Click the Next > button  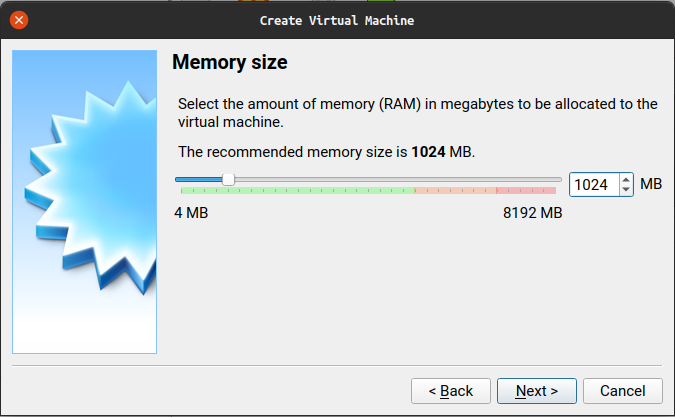coord(536,391)
